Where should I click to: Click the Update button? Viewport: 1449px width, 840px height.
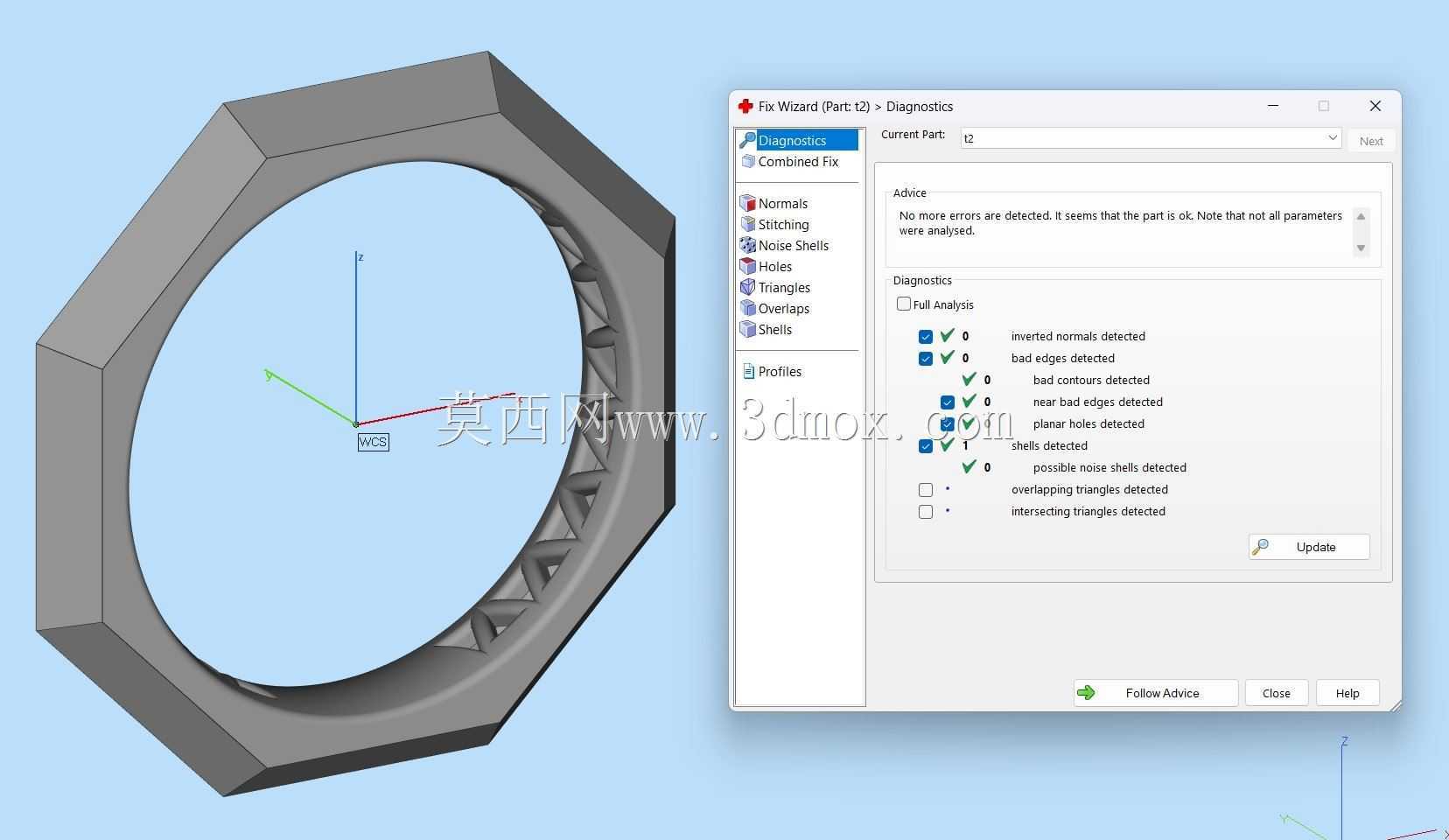[x=1309, y=547]
